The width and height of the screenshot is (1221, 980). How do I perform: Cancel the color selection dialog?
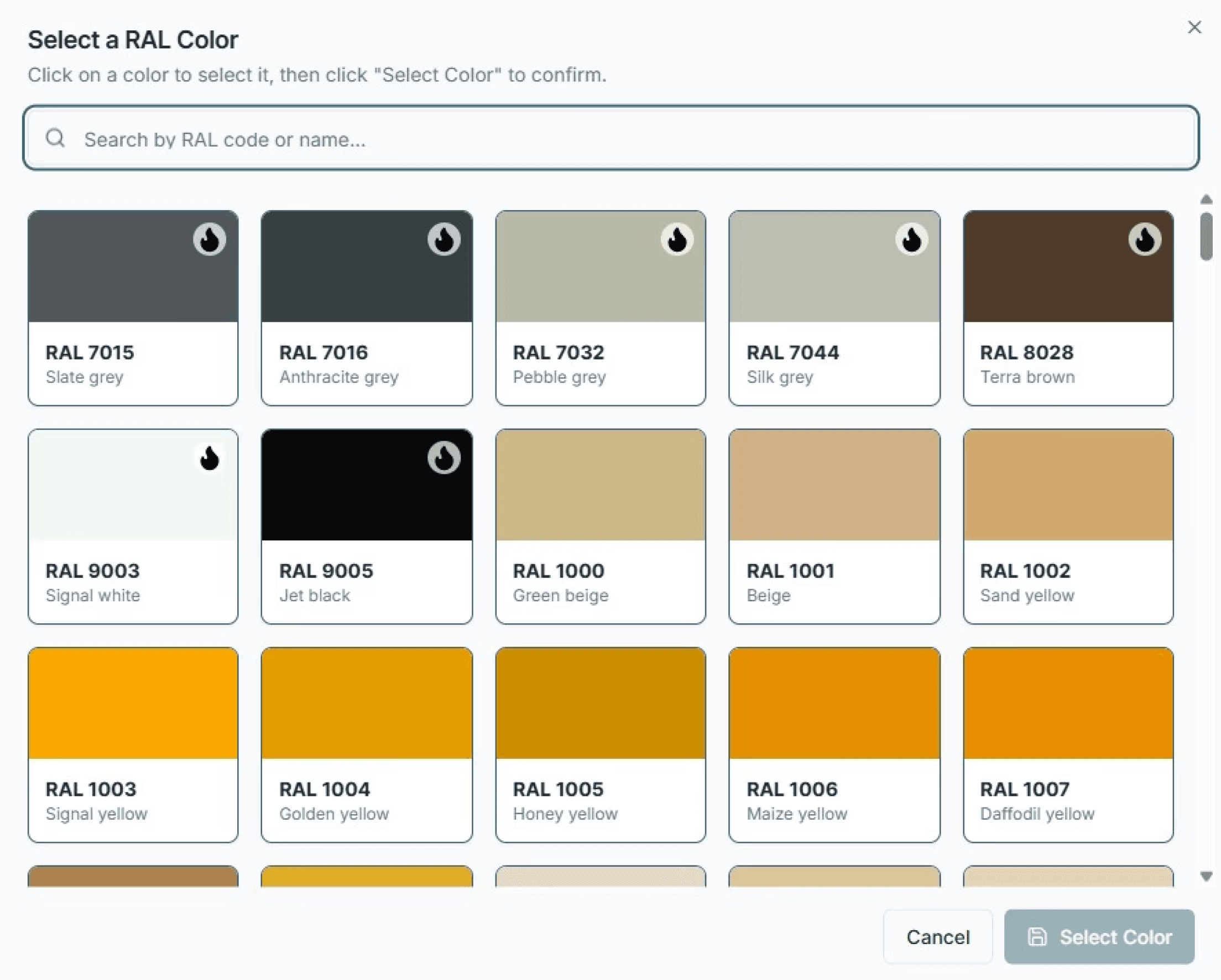pyautogui.click(x=937, y=936)
